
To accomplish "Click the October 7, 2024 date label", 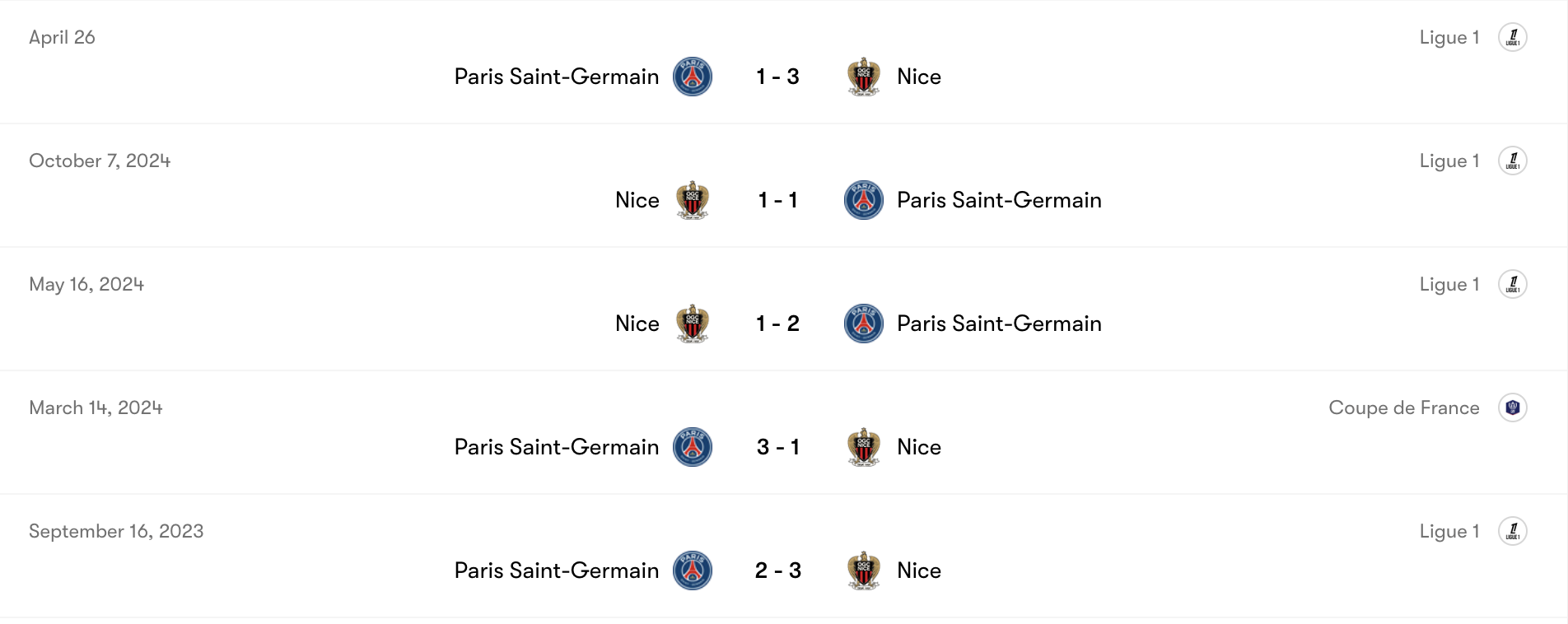I will point(100,161).
